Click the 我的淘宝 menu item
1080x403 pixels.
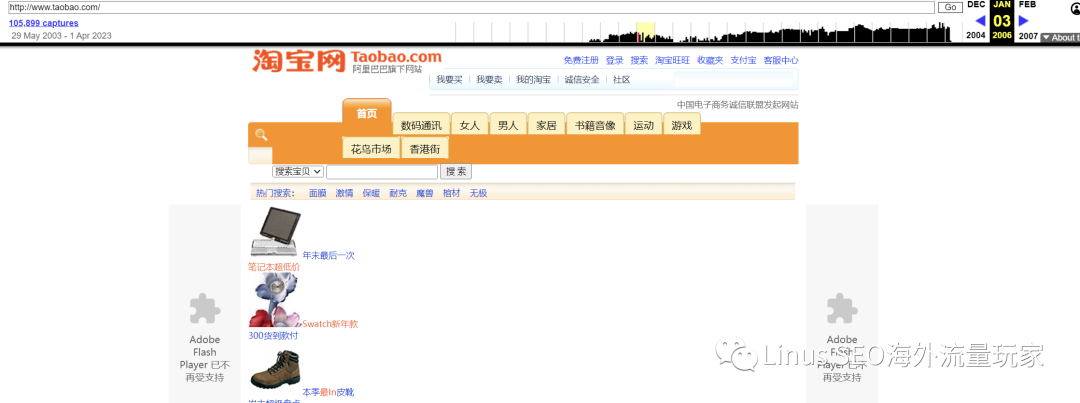534,80
